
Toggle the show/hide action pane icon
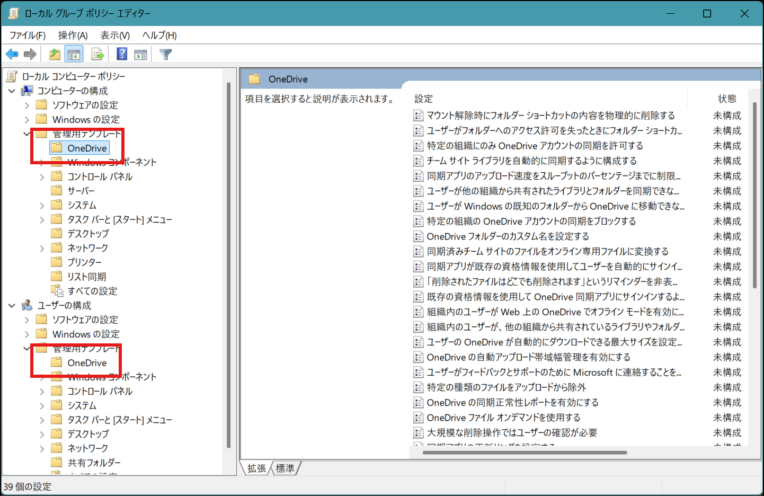point(141,54)
